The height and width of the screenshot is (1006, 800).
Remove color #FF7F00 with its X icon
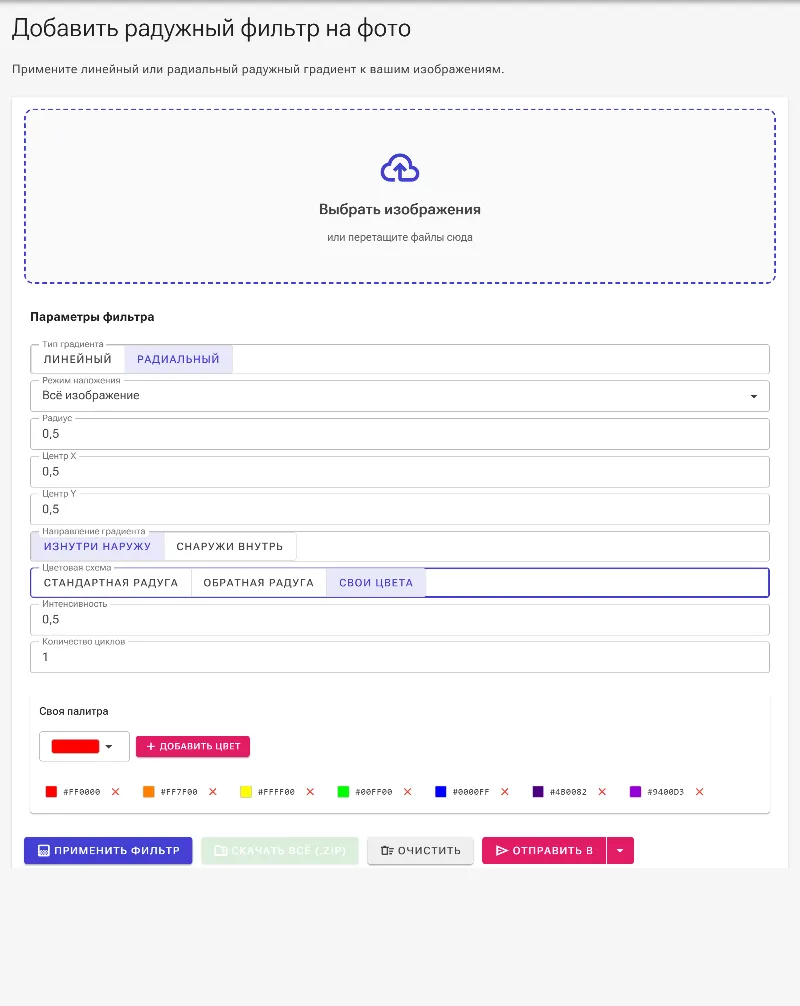coord(213,792)
